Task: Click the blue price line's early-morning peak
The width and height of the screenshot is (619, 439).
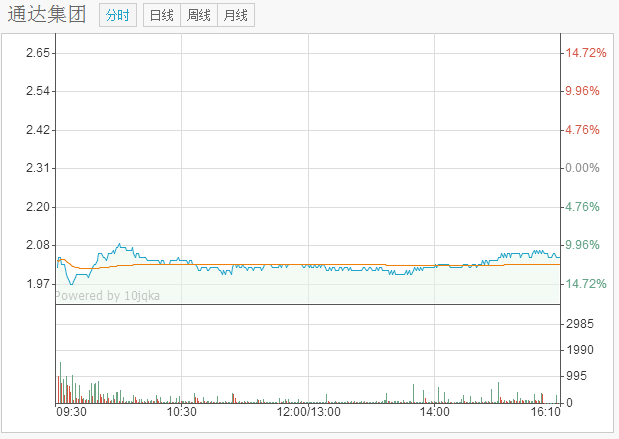Action: pyautogui.click(x=120, y=244)
